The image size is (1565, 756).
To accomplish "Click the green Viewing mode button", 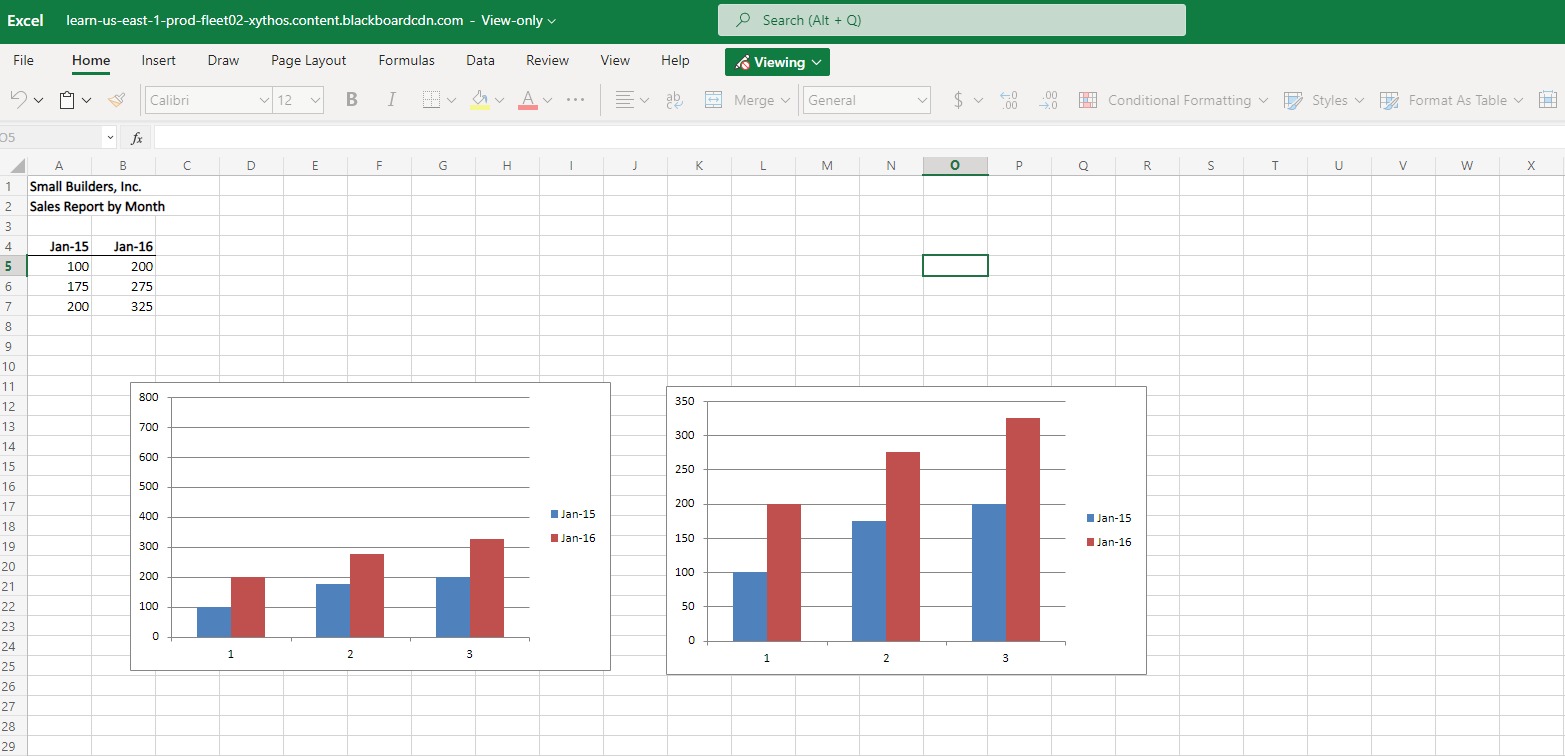I will [x=778, y=62].
